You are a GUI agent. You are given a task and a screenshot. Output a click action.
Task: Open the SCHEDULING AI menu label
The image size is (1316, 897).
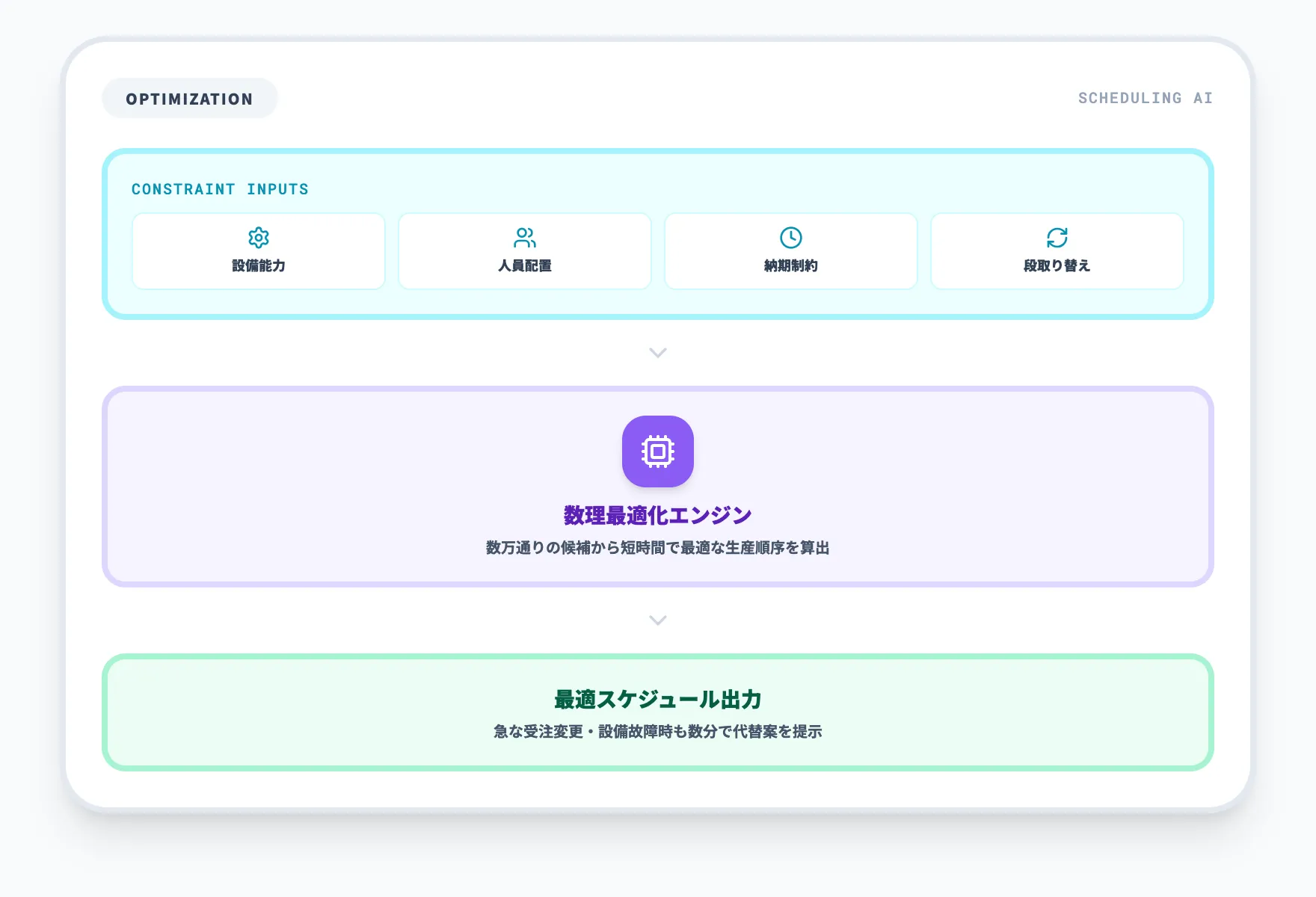(1146, 98)
